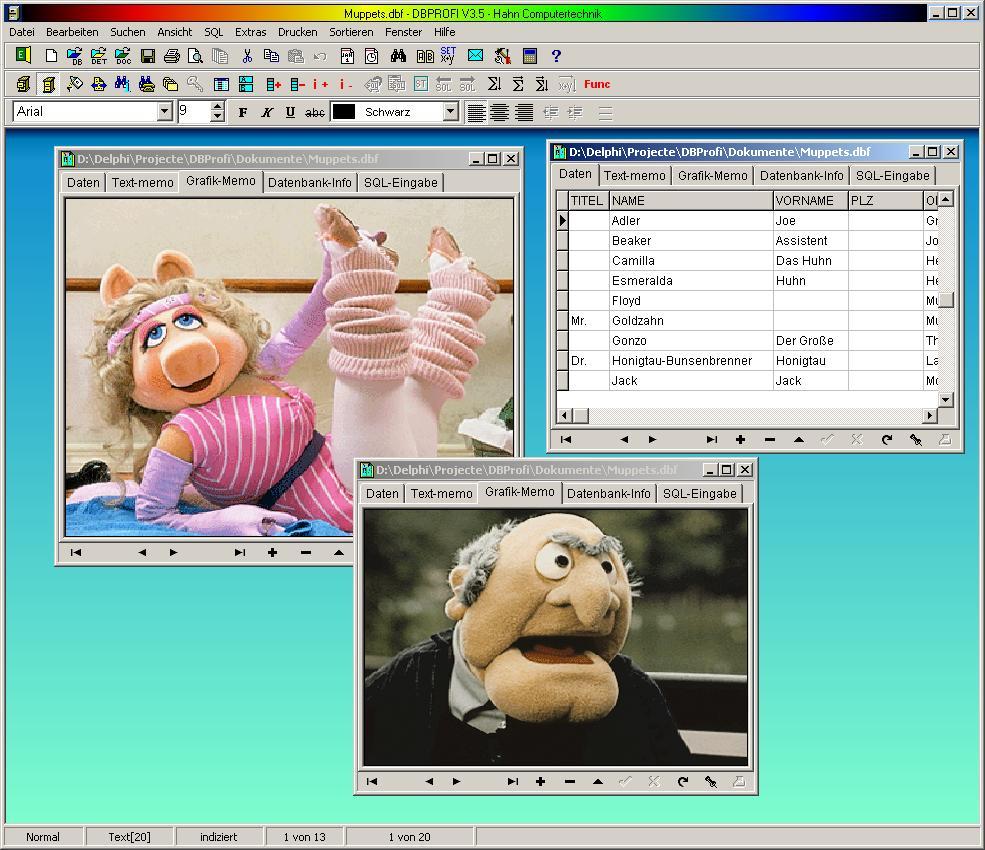Open the Datei menu
985x850 pixels.
point(22,32)
